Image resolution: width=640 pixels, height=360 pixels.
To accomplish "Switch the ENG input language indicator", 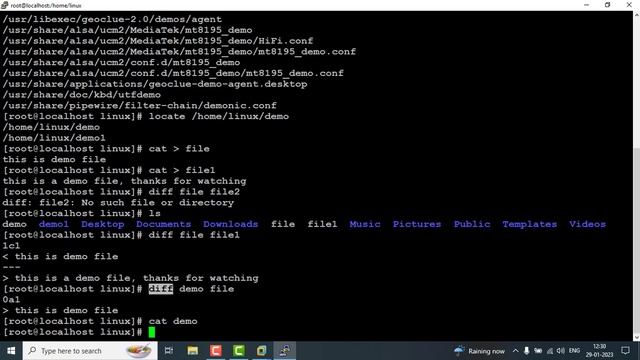I will [x=574, y=351].
